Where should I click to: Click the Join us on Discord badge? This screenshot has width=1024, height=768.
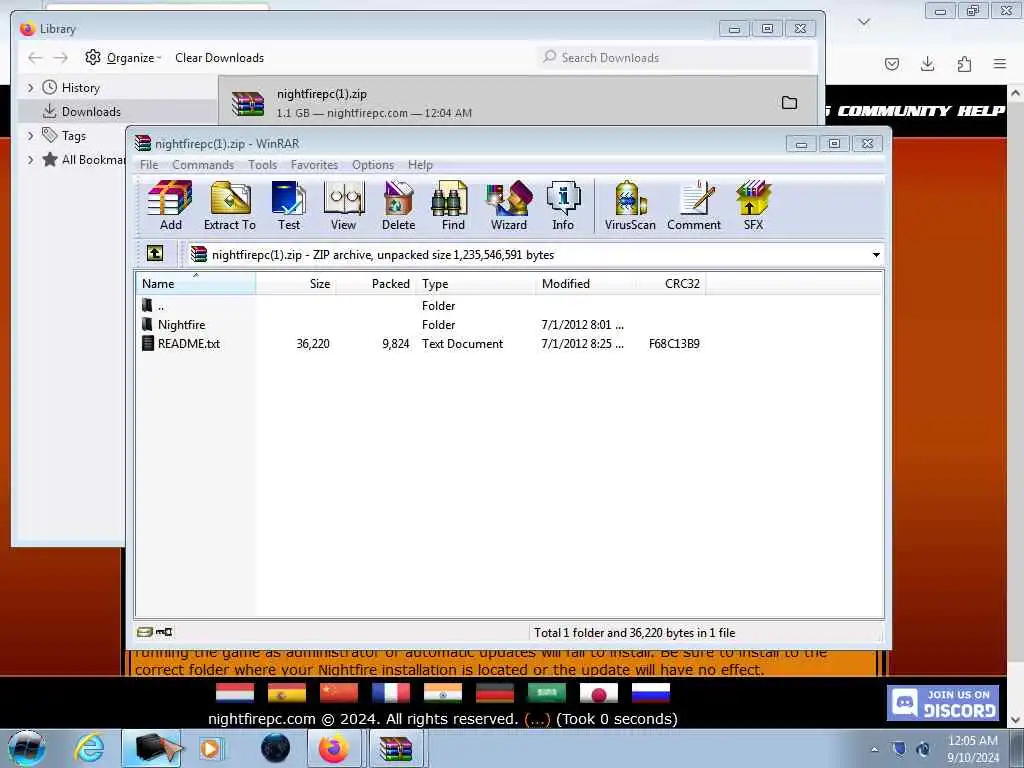tap(944, 703)
